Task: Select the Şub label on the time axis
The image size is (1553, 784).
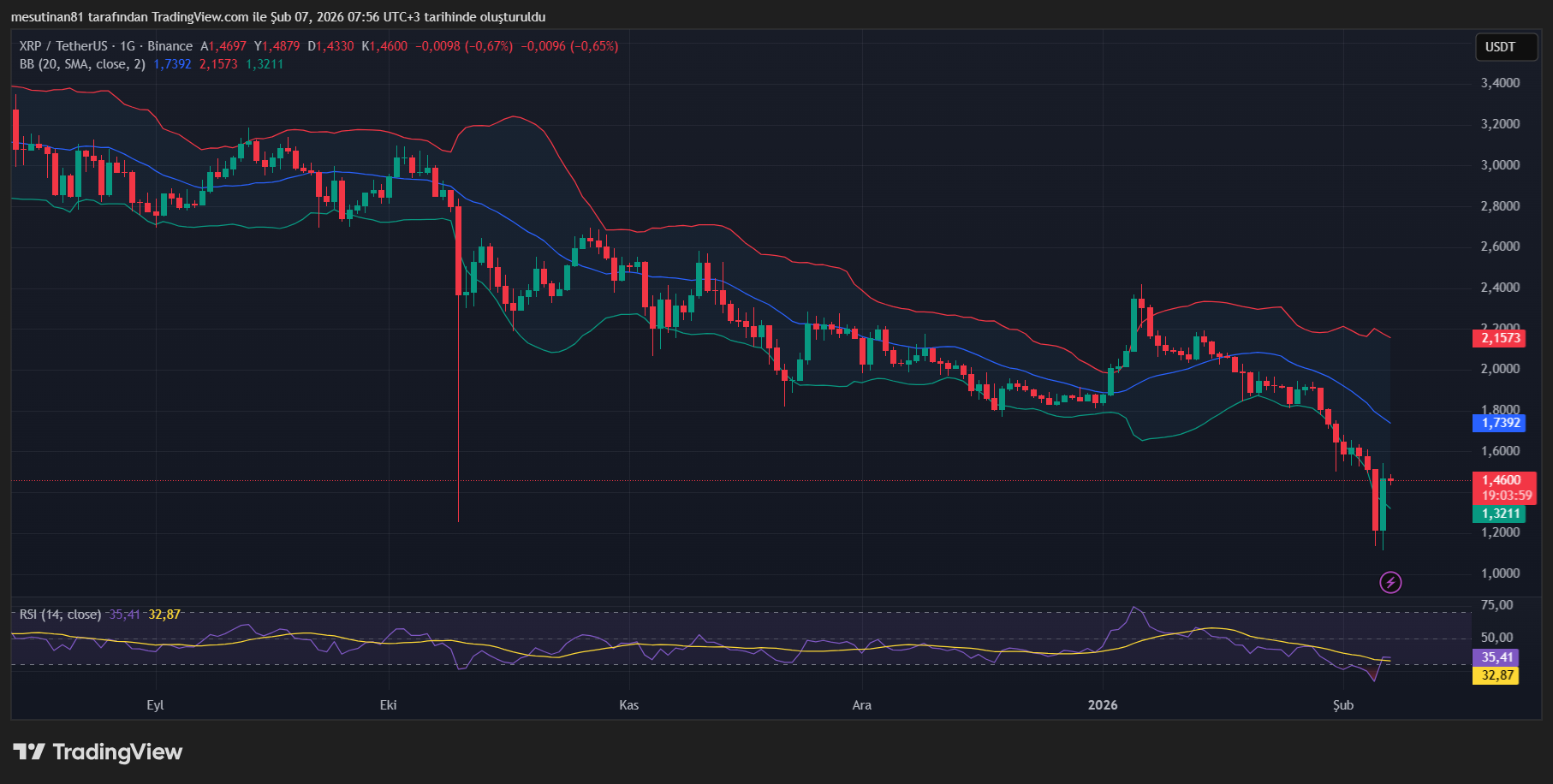Action: tap(1343, 705)
